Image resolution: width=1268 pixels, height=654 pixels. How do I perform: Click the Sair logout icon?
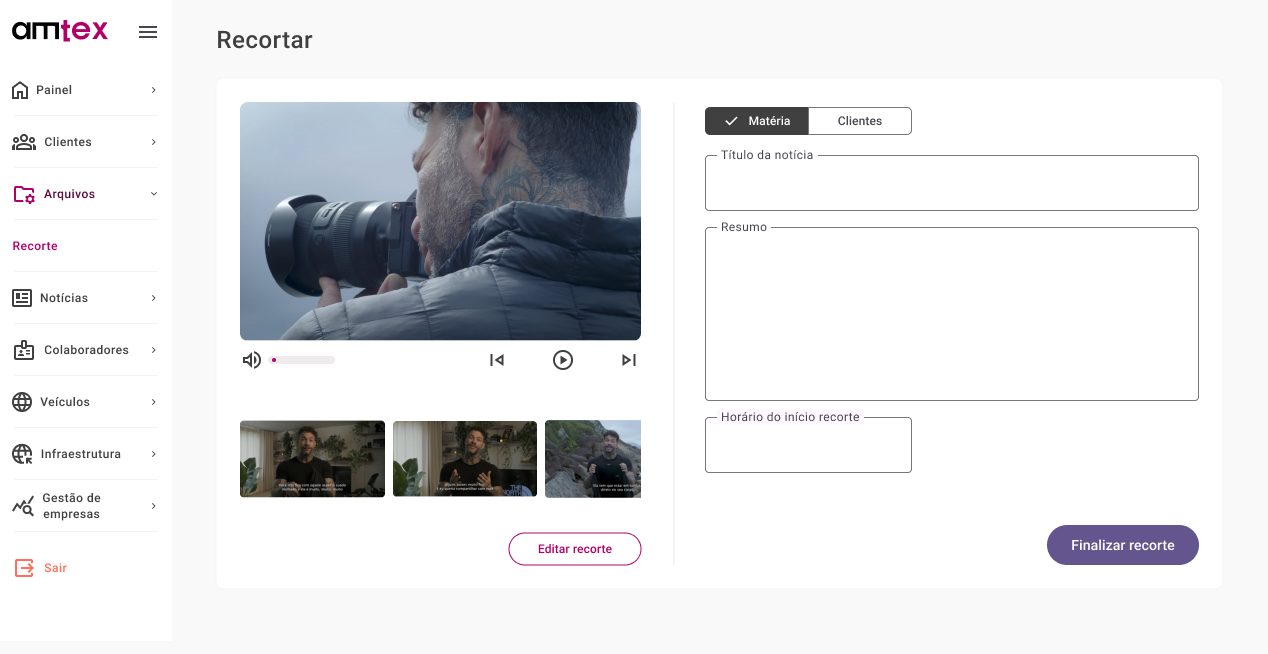click(24, 568)
